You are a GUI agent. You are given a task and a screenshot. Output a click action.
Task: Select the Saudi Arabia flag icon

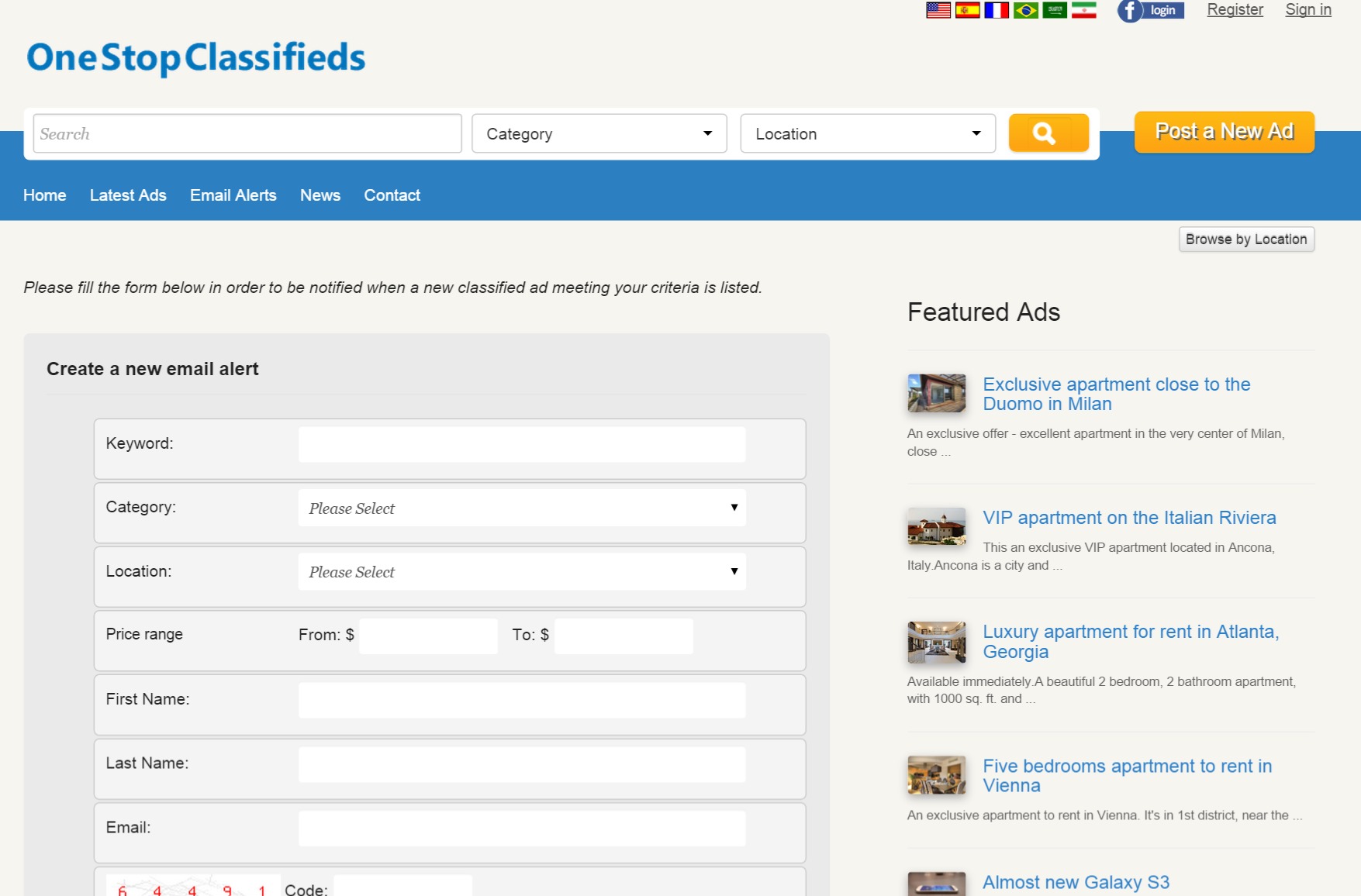[x=1055, y=10]
